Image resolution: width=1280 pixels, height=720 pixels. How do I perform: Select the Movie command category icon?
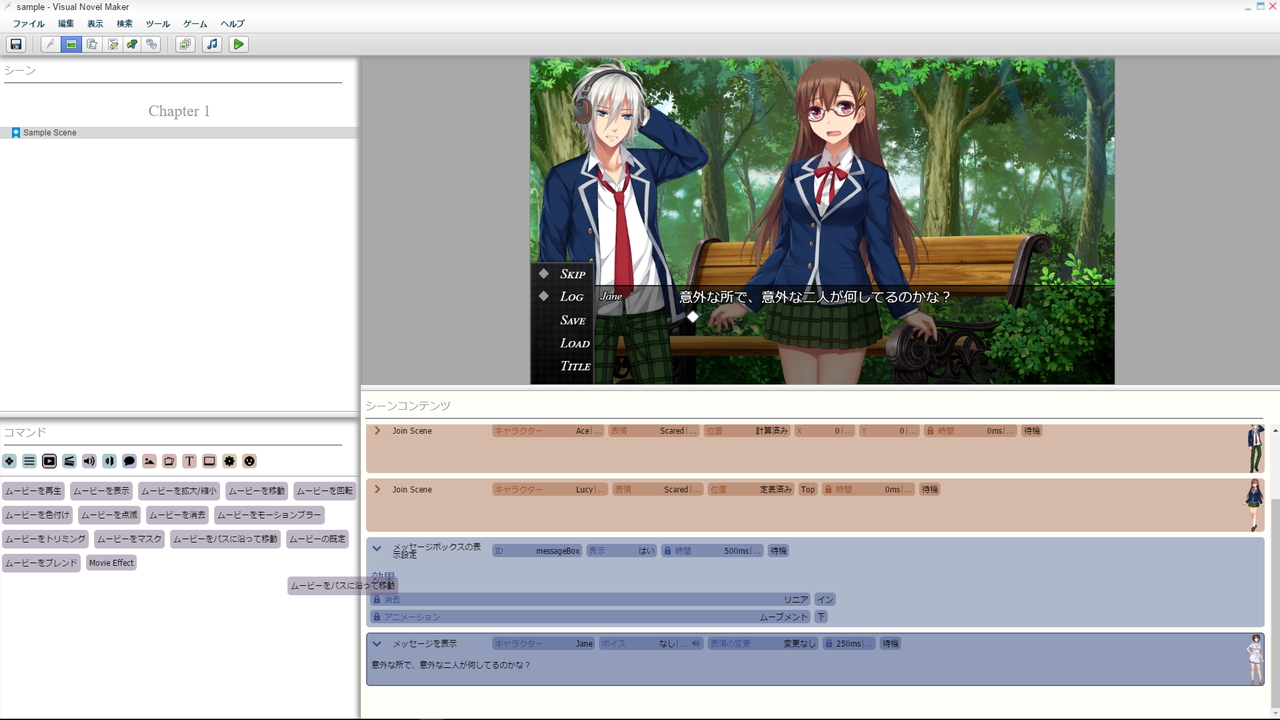(x=47, y=461)
